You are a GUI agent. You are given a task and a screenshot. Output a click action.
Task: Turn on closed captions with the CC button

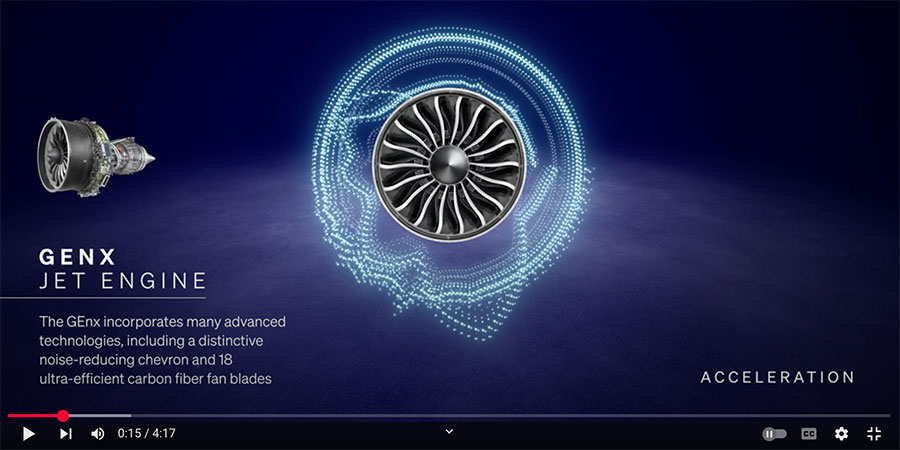(809, 434)
